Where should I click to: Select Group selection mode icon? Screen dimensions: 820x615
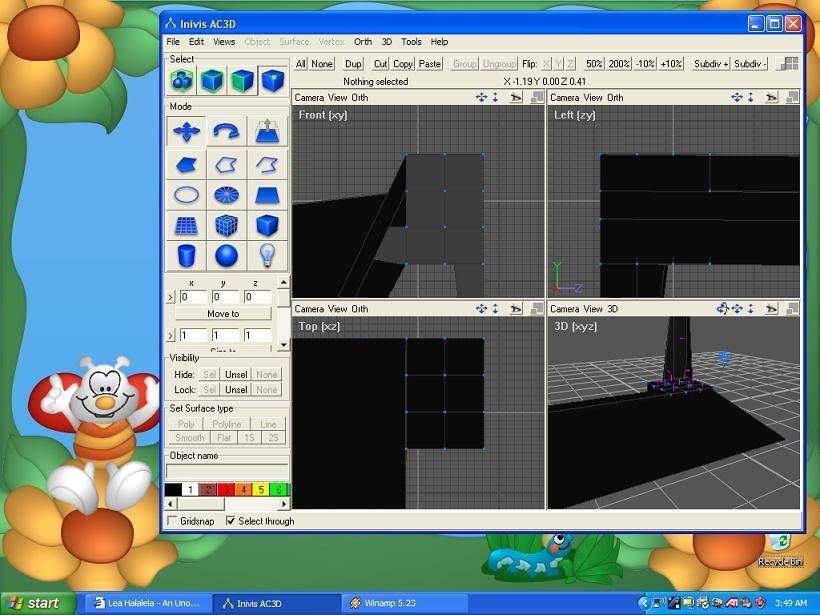coord(181,81)
